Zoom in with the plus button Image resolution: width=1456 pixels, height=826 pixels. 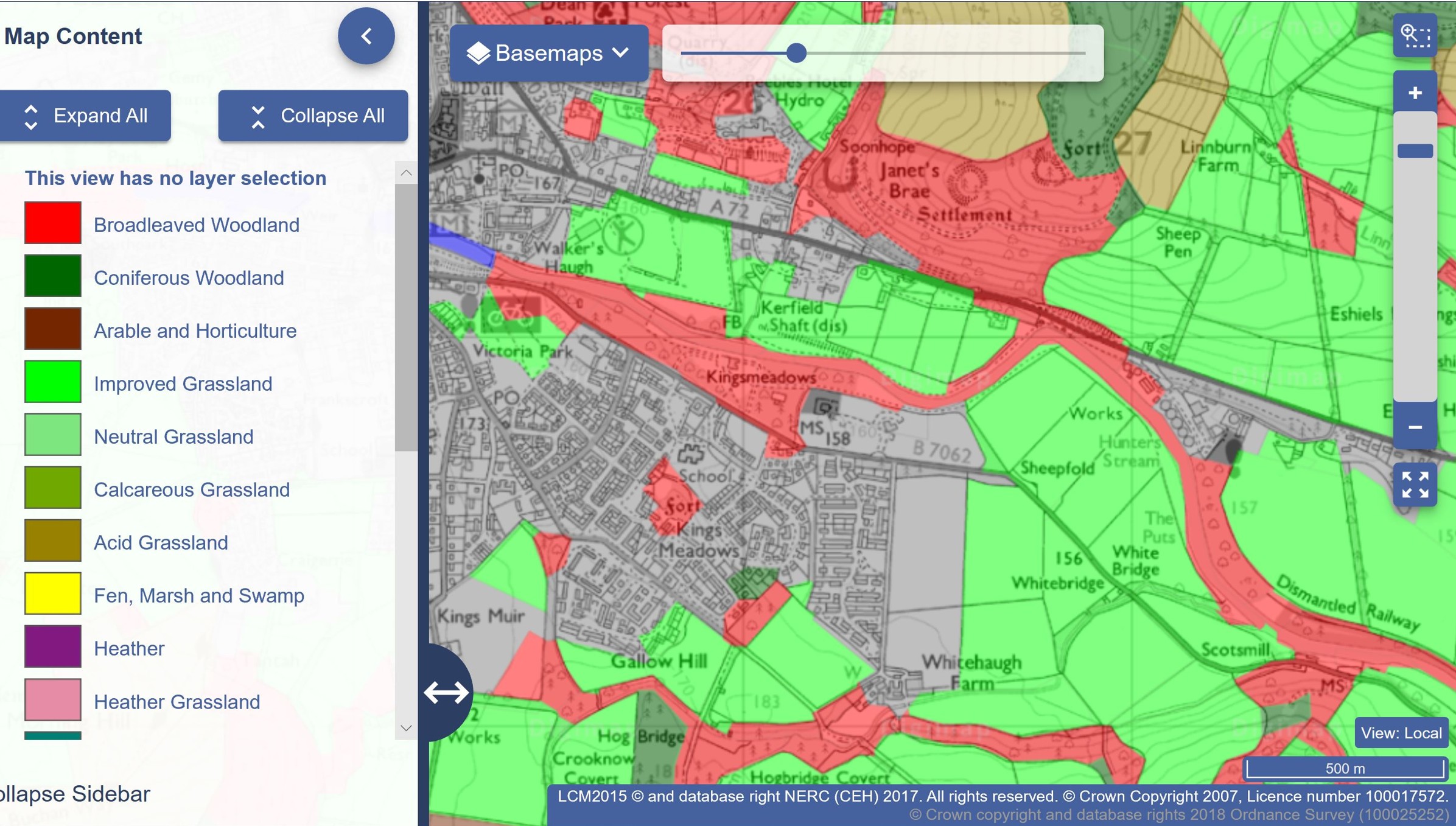point(1415,93)
